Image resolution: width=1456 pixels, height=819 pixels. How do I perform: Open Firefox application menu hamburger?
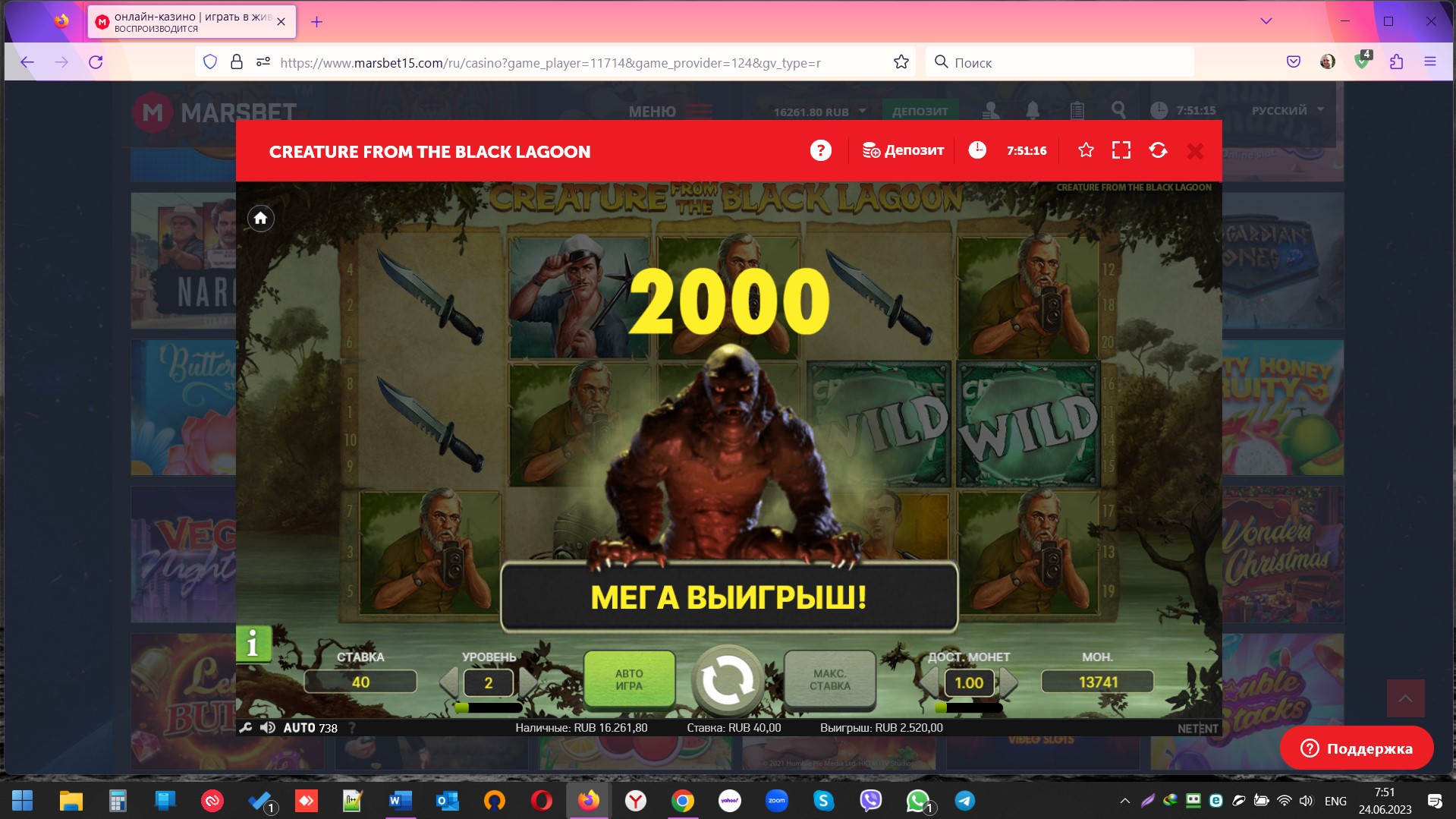1429,62
